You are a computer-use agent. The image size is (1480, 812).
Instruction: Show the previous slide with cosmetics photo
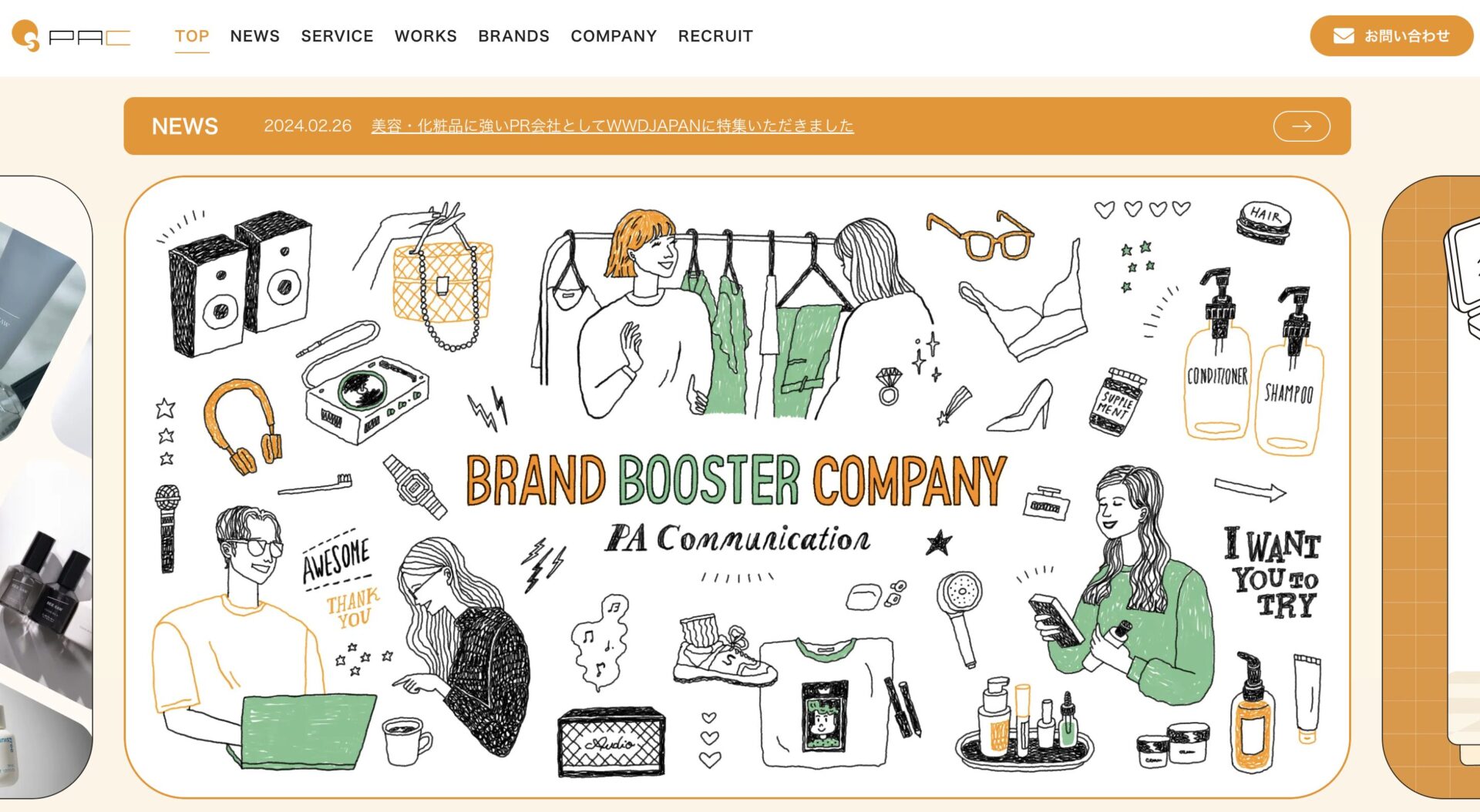point(45,487)
